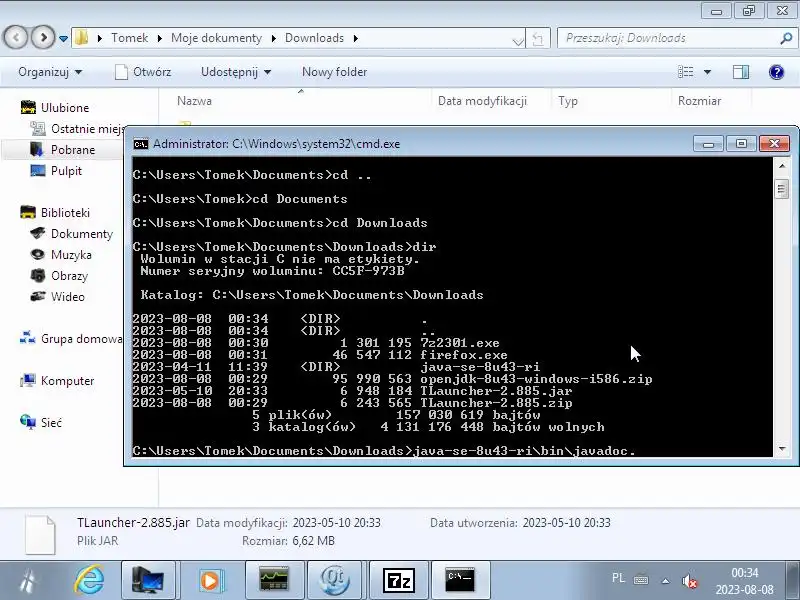Click the Otwórz toolbar button
The image size is (800, 600).
coord(143,72)
